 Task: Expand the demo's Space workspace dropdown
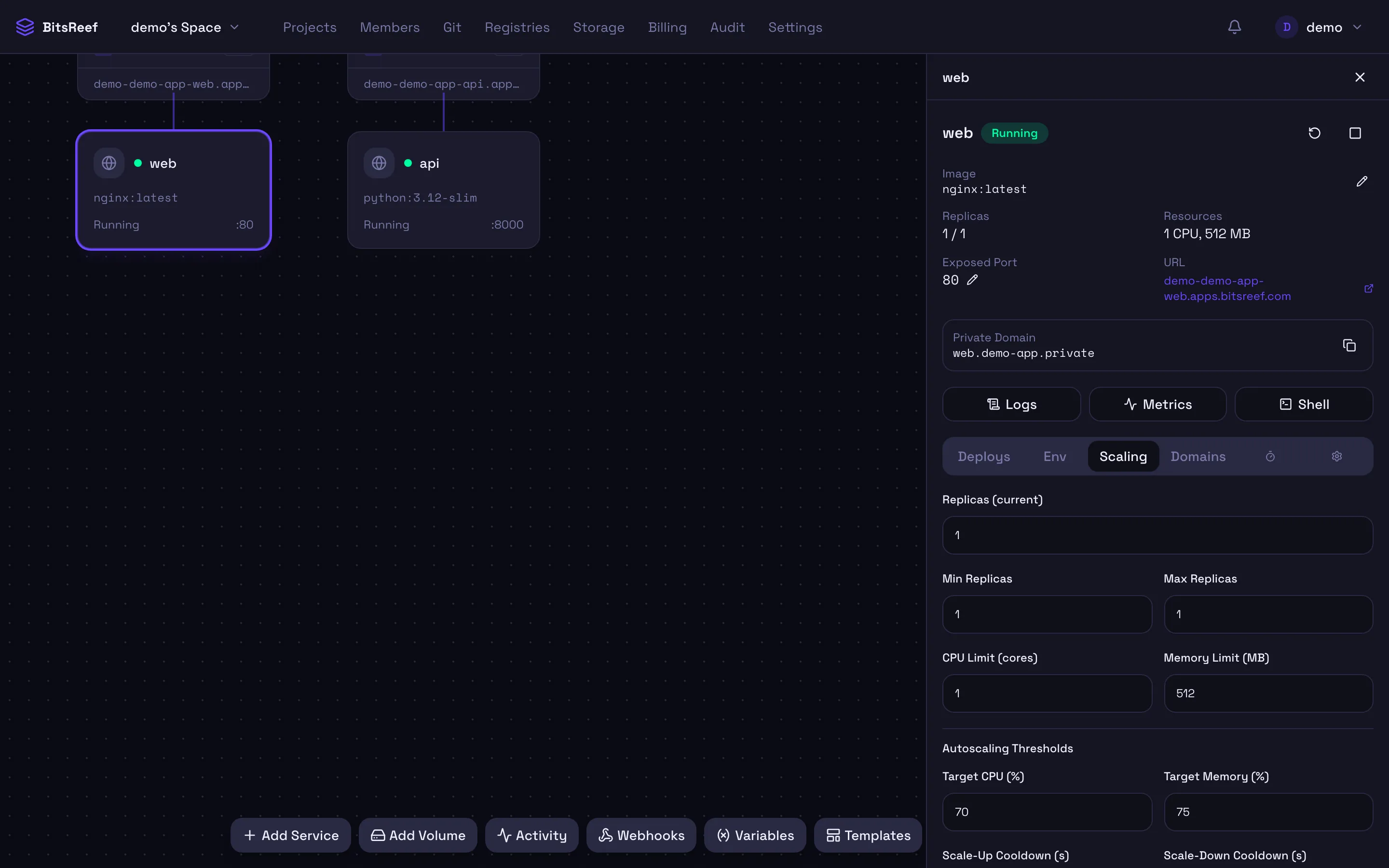pyautogui.click(x=185, y=27)
